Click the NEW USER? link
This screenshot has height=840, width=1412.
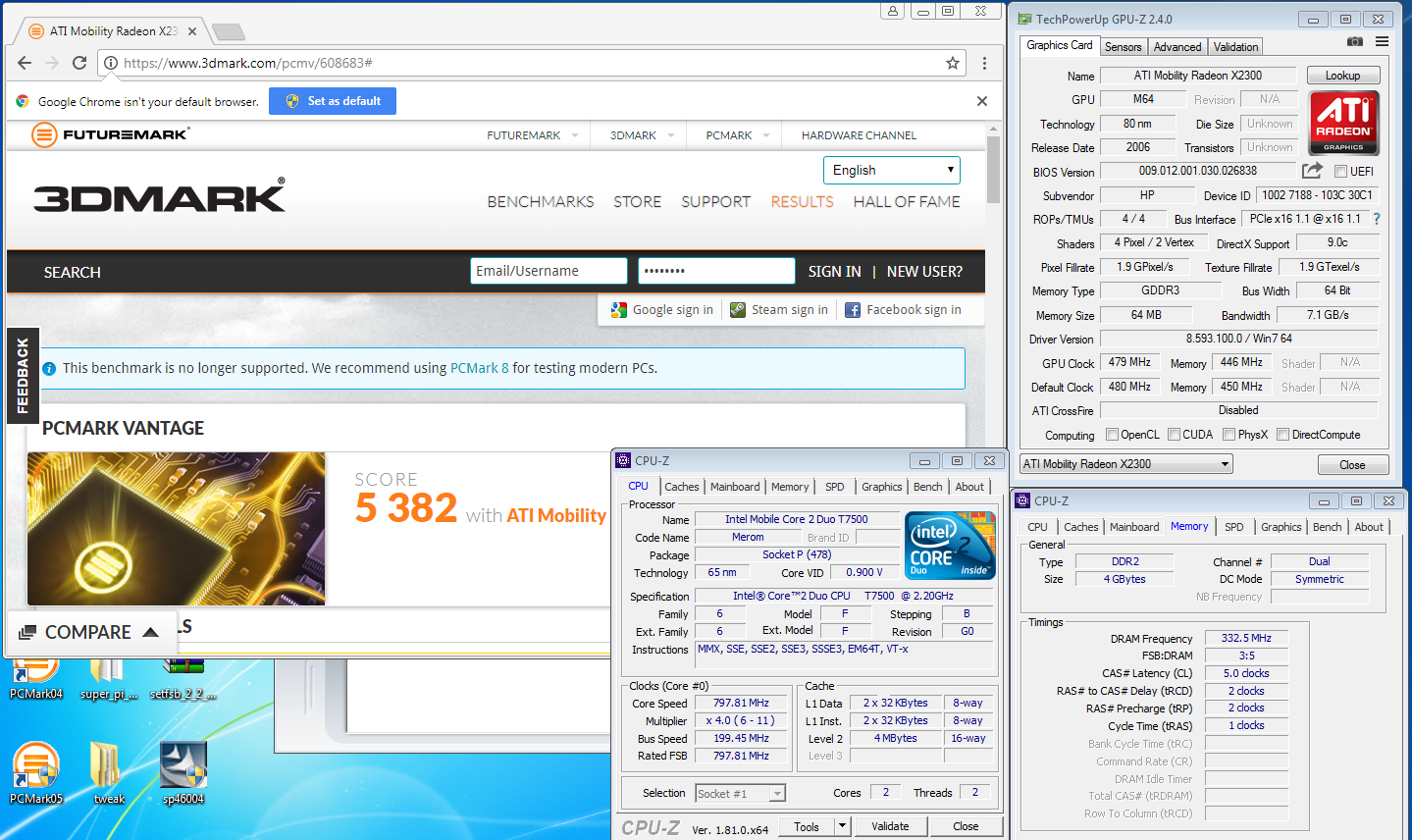(x=924, y=272)
